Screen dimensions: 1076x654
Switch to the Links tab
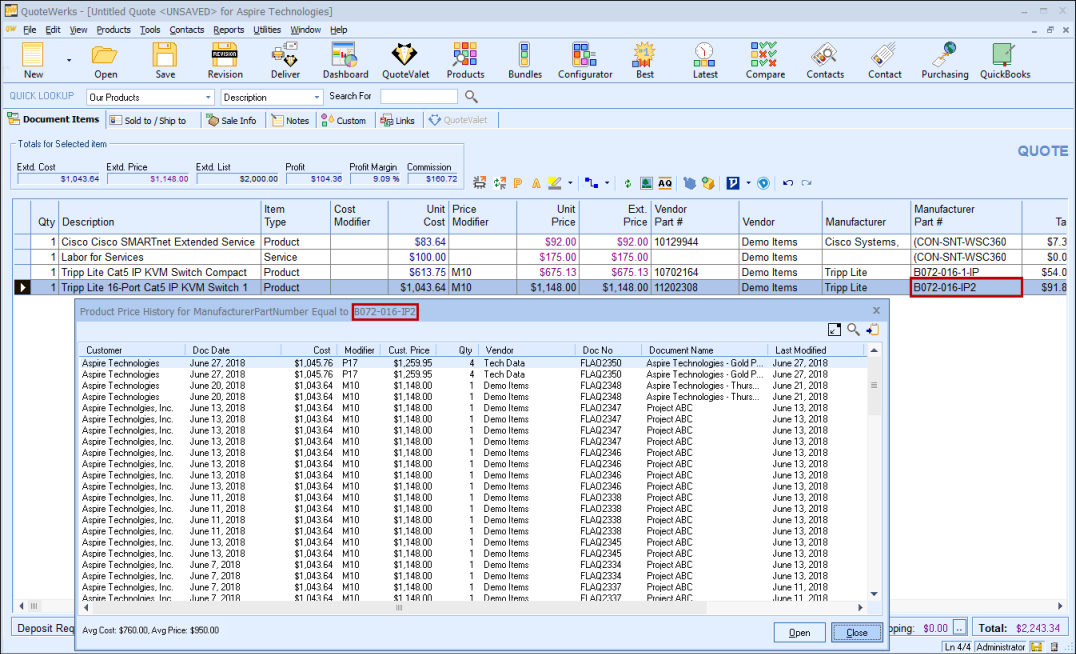[x=398, y=120]
